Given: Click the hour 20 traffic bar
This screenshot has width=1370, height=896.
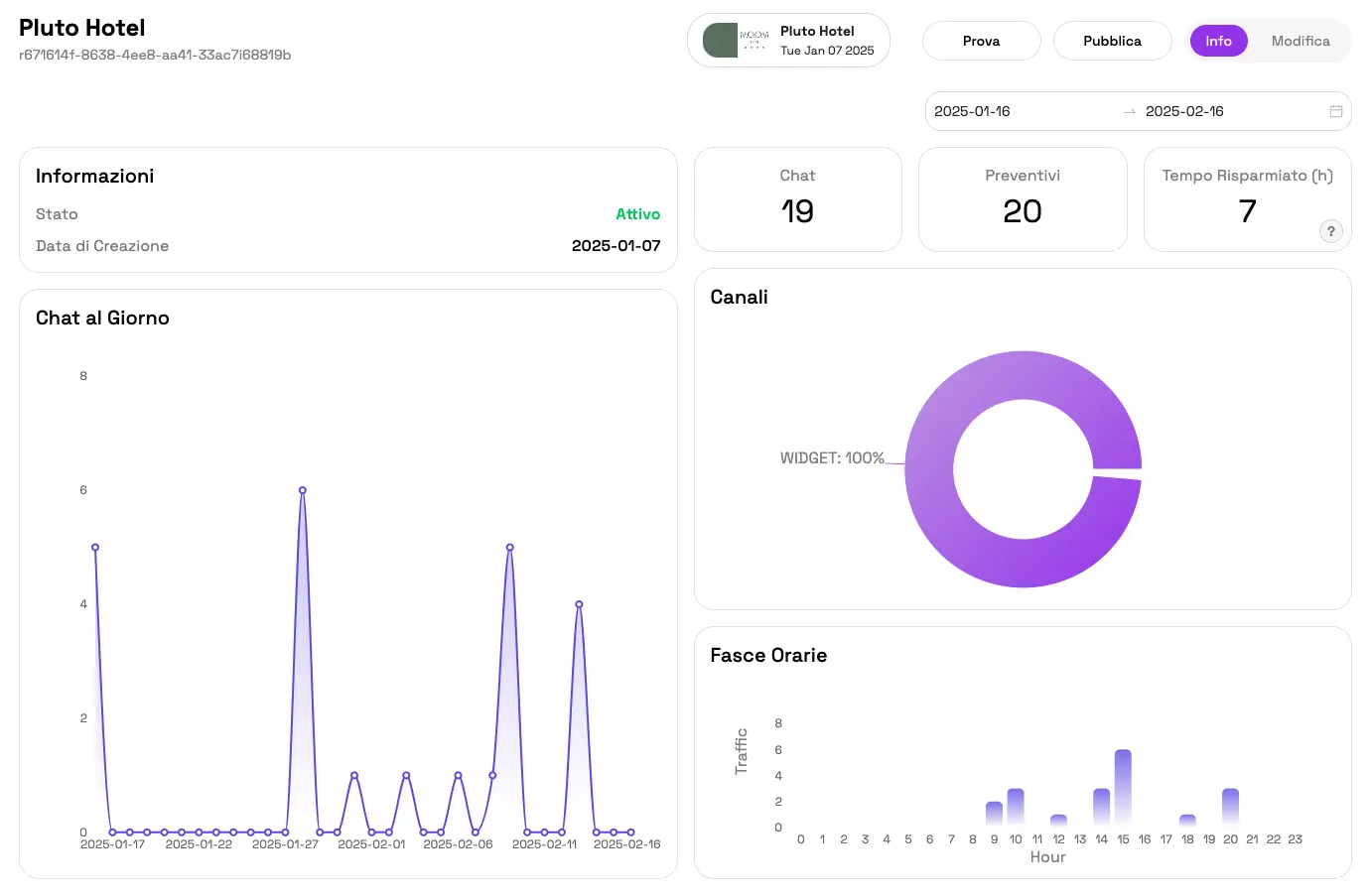Looking at the screenshot, I should click(x=1230, y=806).
